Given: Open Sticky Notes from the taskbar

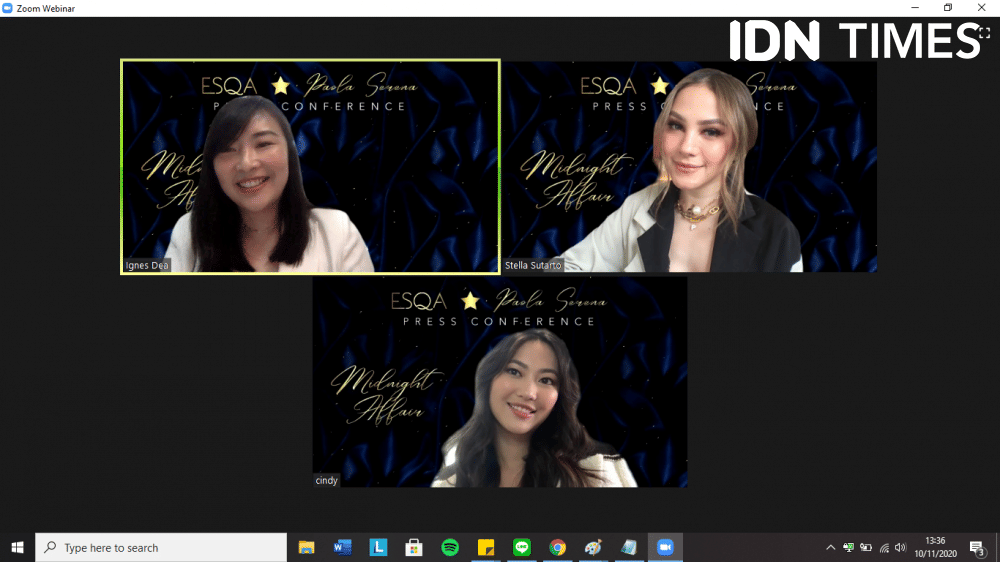Looking at the screenshot, I should point(486,547).
